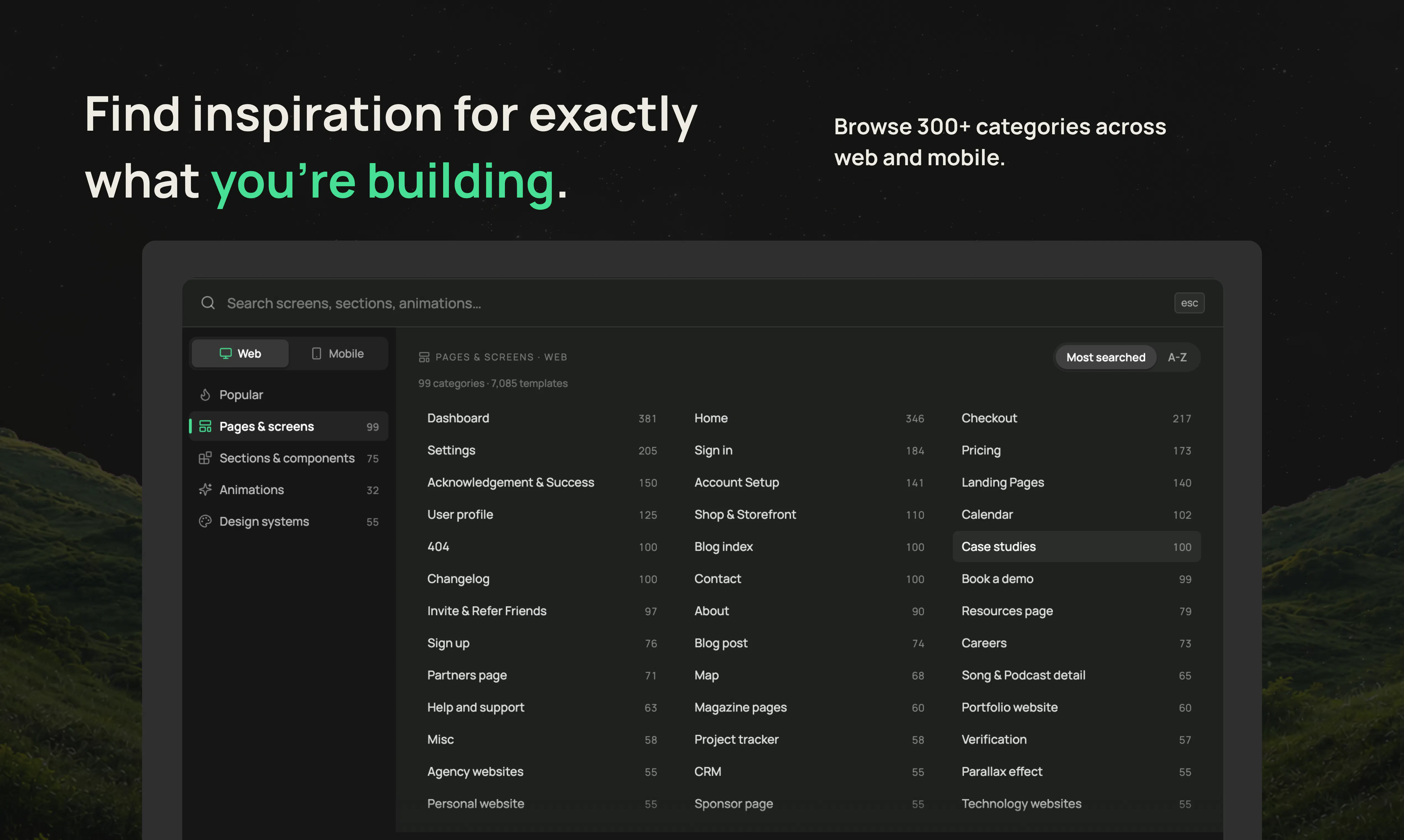Viewport: 1404px width, 840px height.
Task: Select Resources page row
Action: 1076,611
